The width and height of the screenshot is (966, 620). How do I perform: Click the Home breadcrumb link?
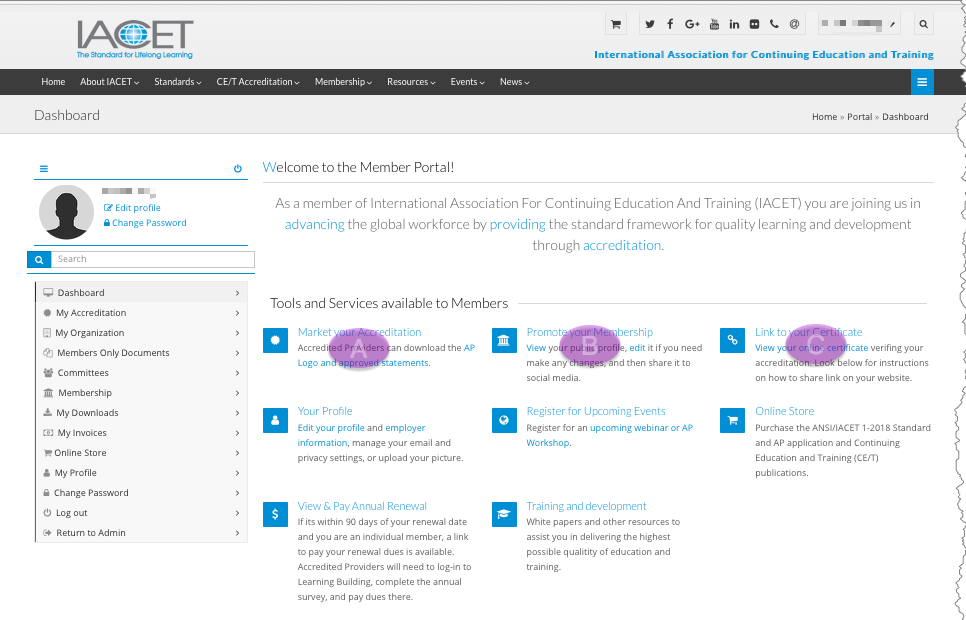tap(824, 117)
